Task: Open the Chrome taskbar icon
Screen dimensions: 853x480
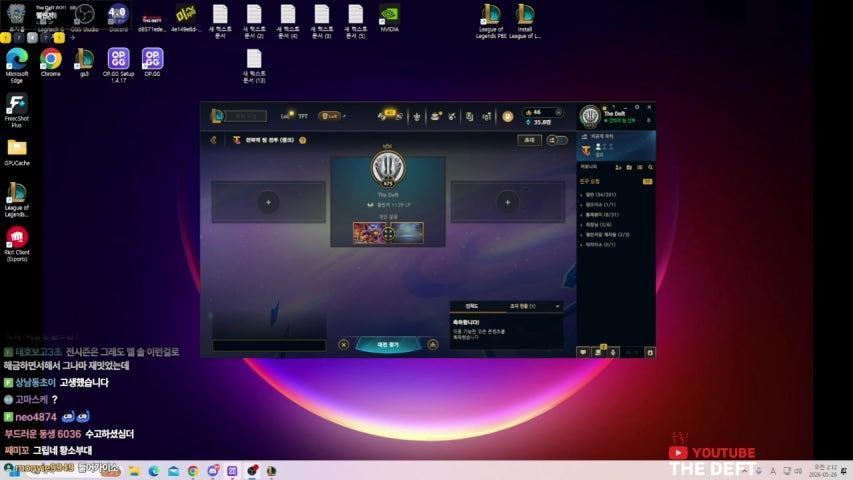Action: (193, 471)
